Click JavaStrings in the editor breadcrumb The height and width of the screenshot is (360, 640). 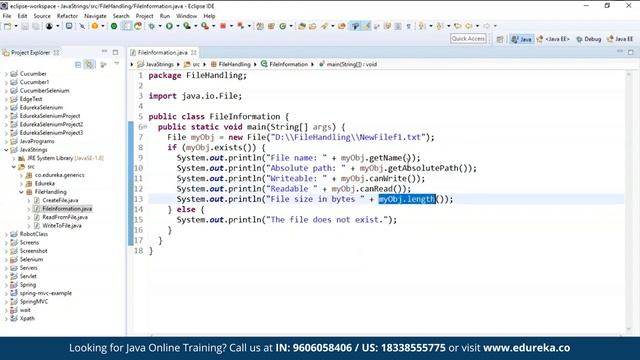(x=160, y=64)
